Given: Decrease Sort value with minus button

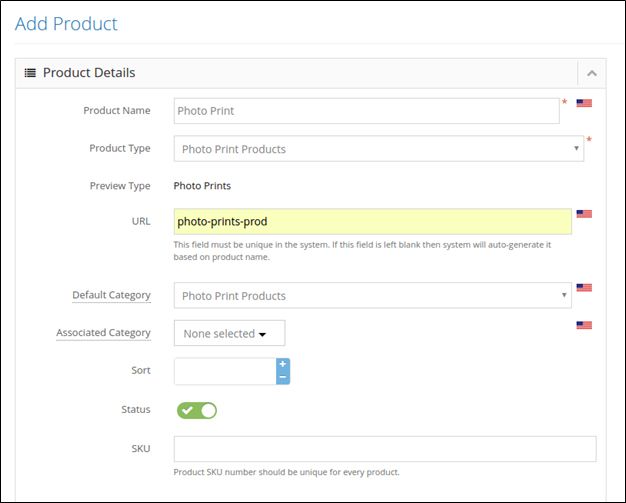Looking at the screenshot, I should pos(283,378).
